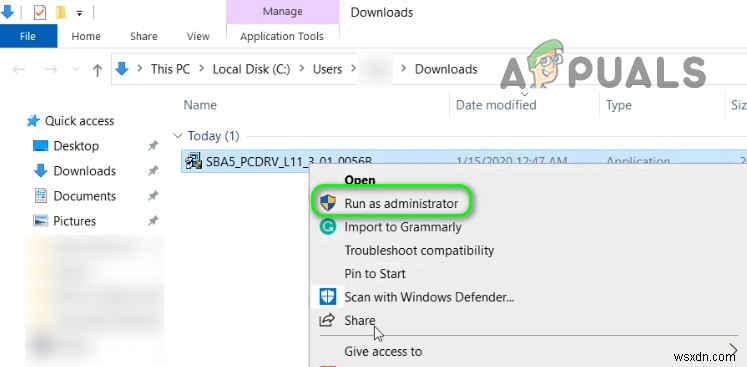This screenshot has width=747, height=367.
Task: Click the Documents icon in sidebar
Action: click(x=41, y=195)
